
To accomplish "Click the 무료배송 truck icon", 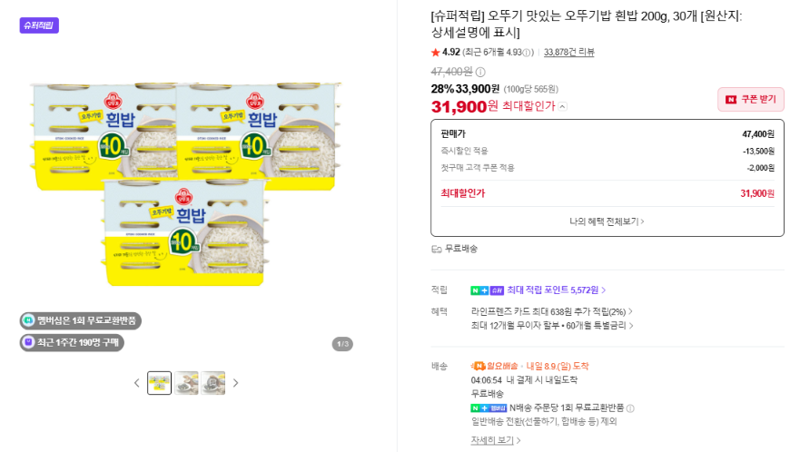I will coord(436,249).
